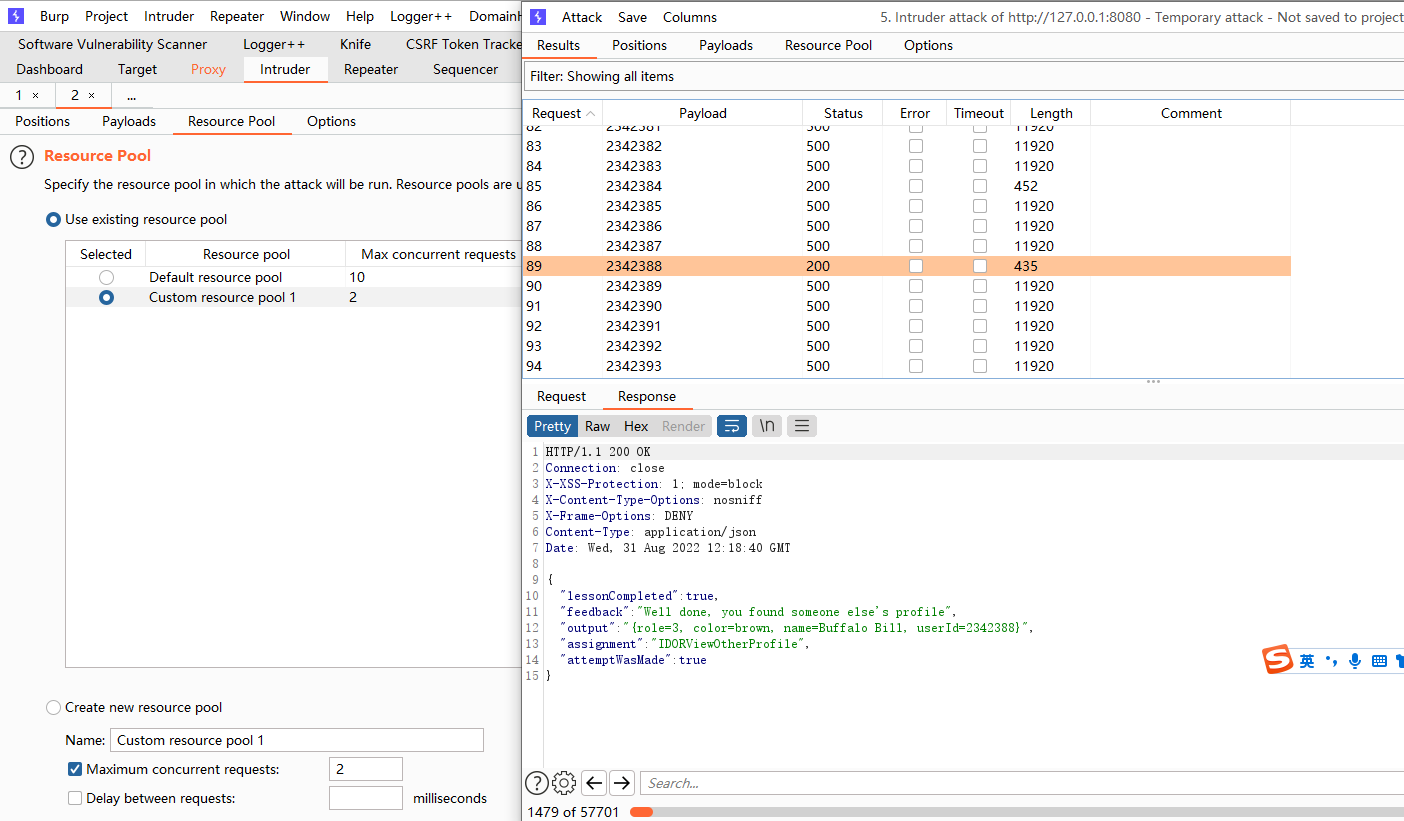1404x821 pixels.
Task: Click the IME soft keyboard icon
Action: [1379, 661]
